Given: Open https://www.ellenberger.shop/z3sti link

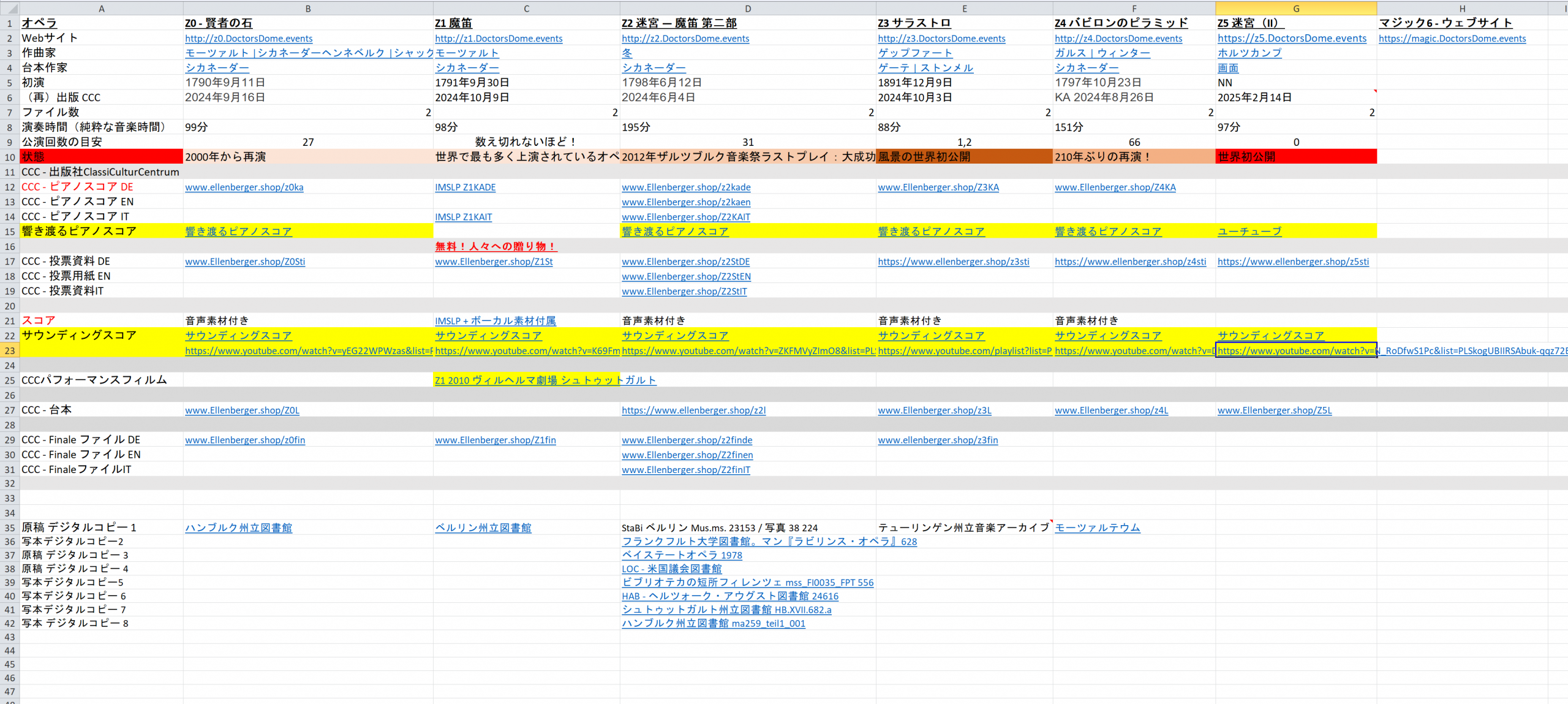Looking at the screenshot, I should [x=954, y=261].
